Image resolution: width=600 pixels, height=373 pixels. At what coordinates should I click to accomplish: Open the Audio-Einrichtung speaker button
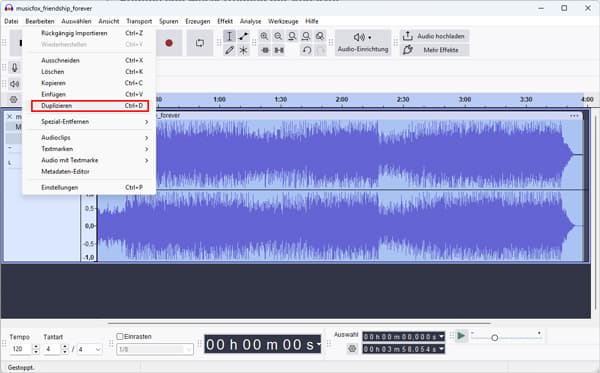(362, 42)
